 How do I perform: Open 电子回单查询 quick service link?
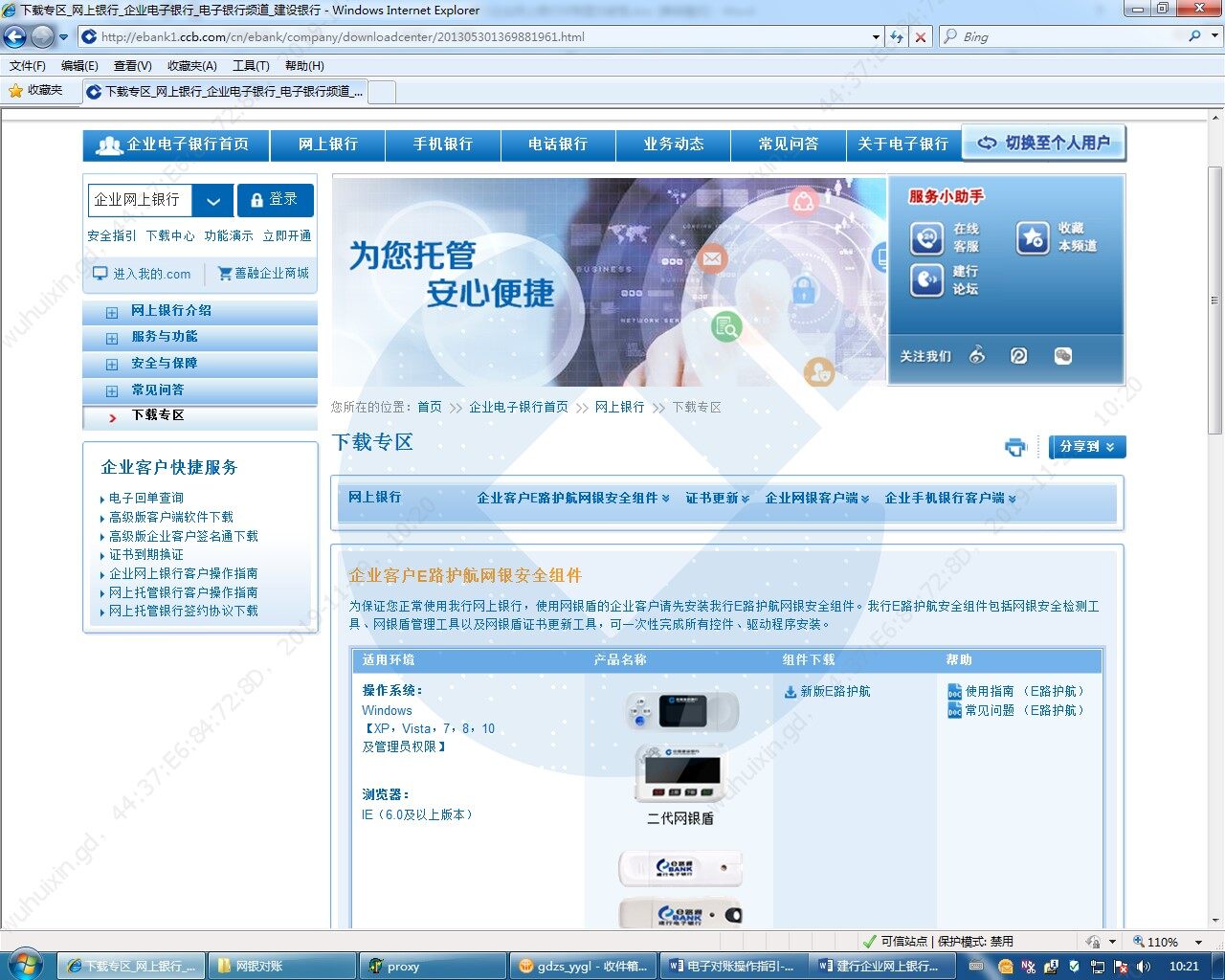coord(146,498)
